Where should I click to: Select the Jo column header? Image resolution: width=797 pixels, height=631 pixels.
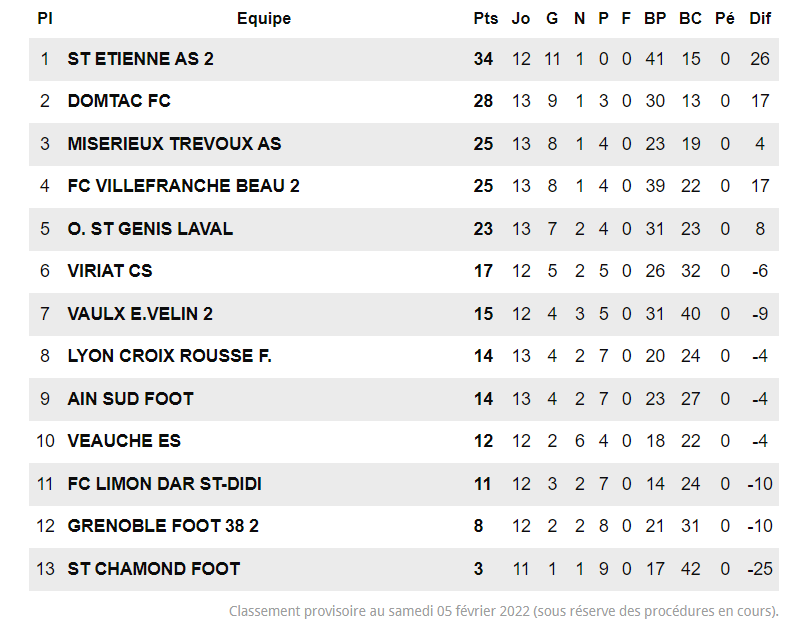[x=521, y=18]
